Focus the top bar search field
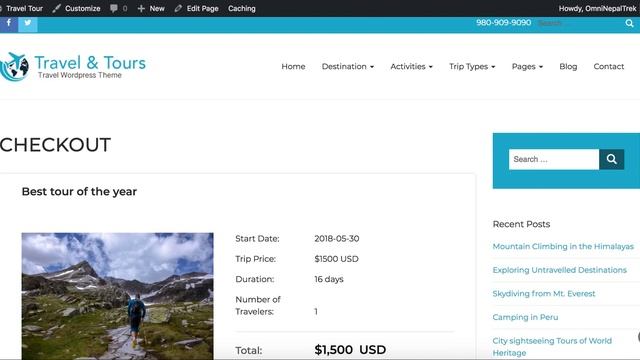Screen dimensions: 640x360 (580, 23)
